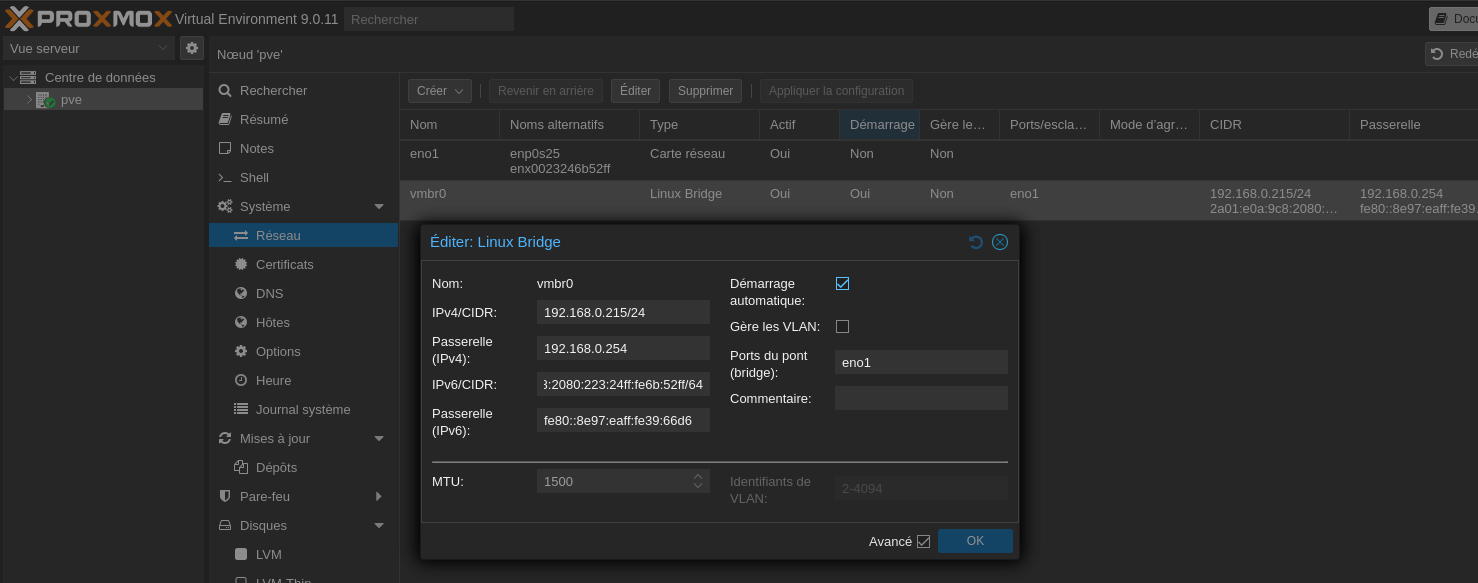Open the Journal système entry
This screenshot has width=1478, height=583.
click(x=302, y=409)
